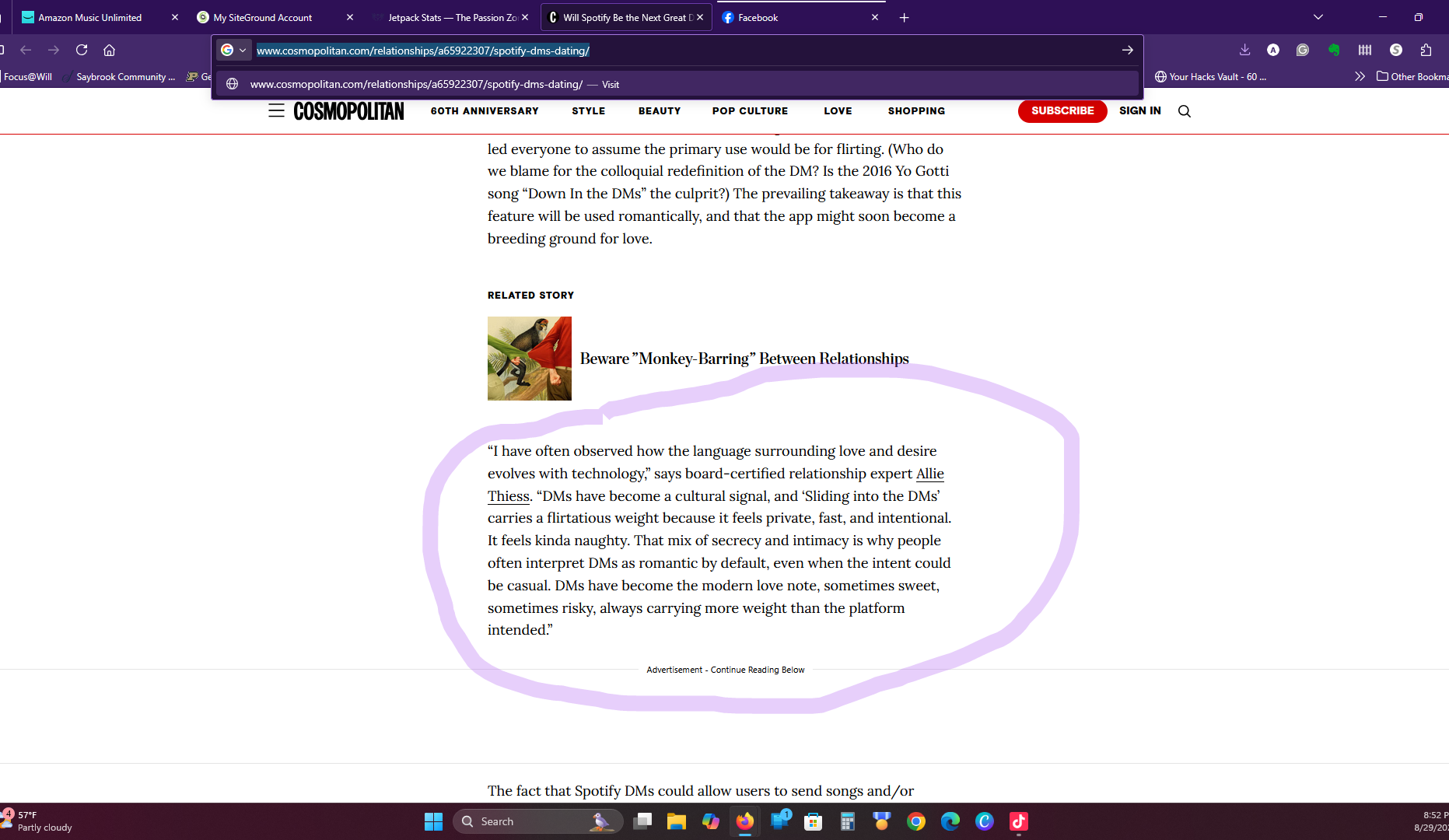Select the Visit cosmopolitan.com URL suggestion
The height and width of the screenshot is (840, 1449).
677,84
